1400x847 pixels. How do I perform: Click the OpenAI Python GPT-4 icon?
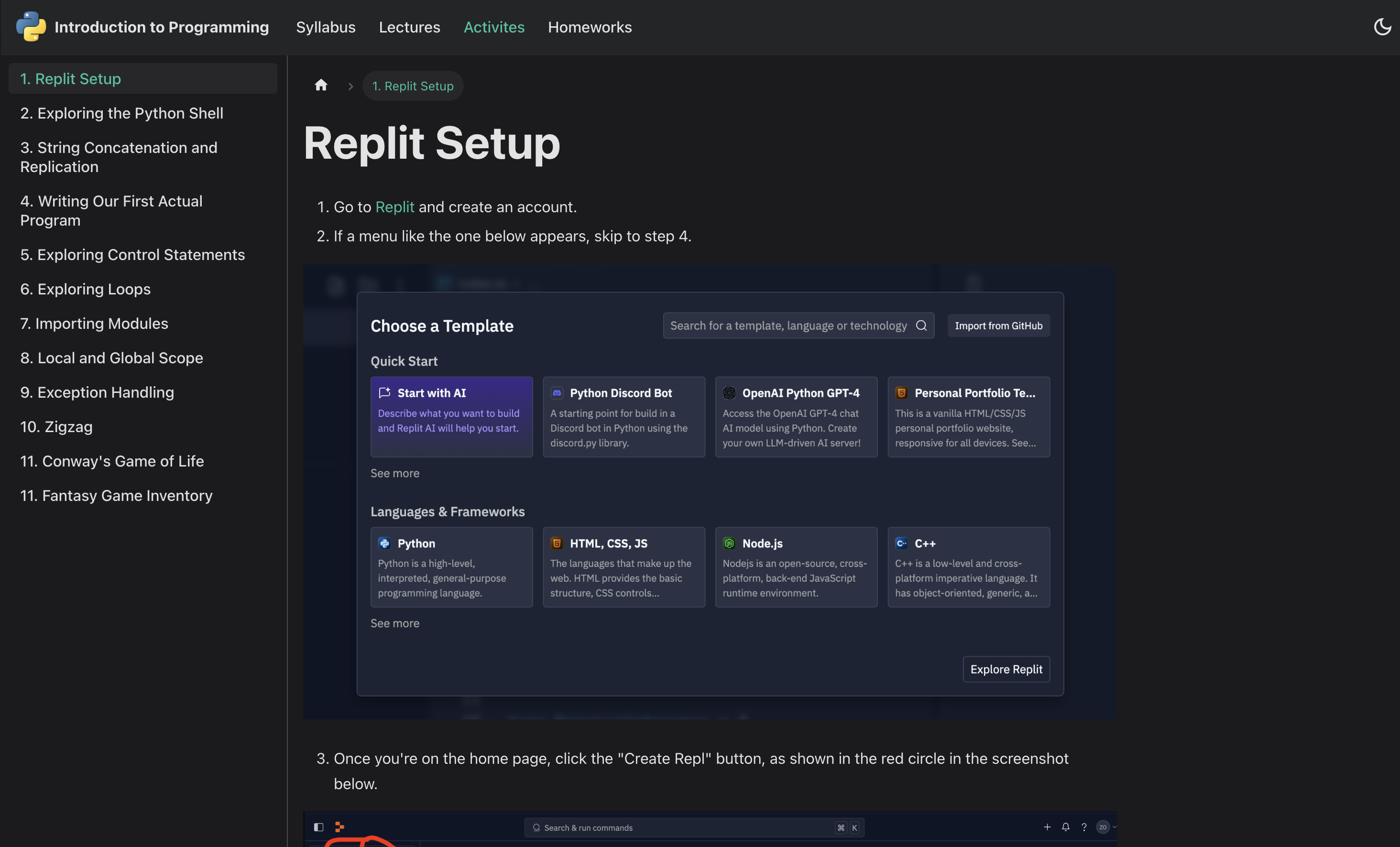coord(729,392)
